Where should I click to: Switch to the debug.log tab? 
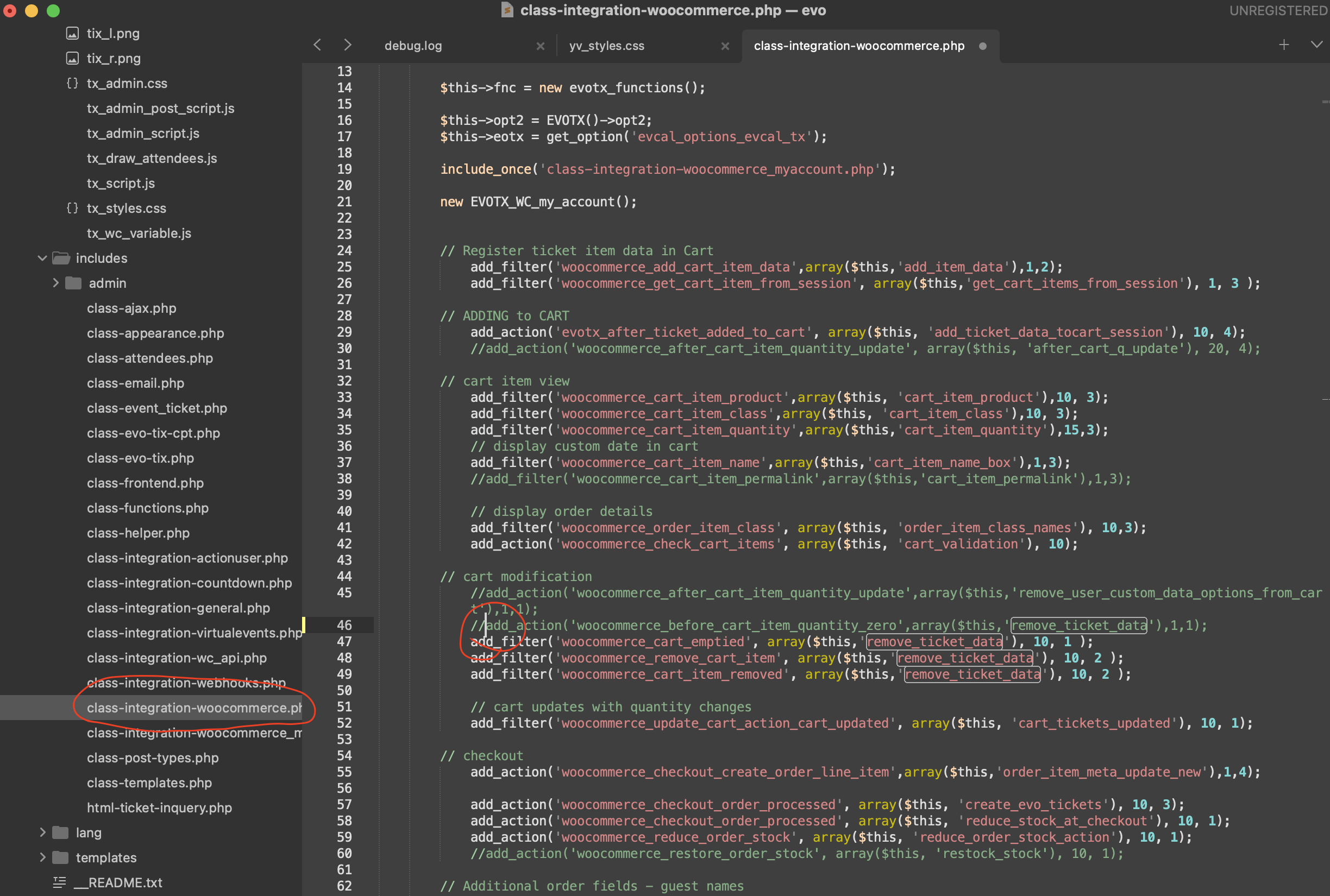(413, 46)
